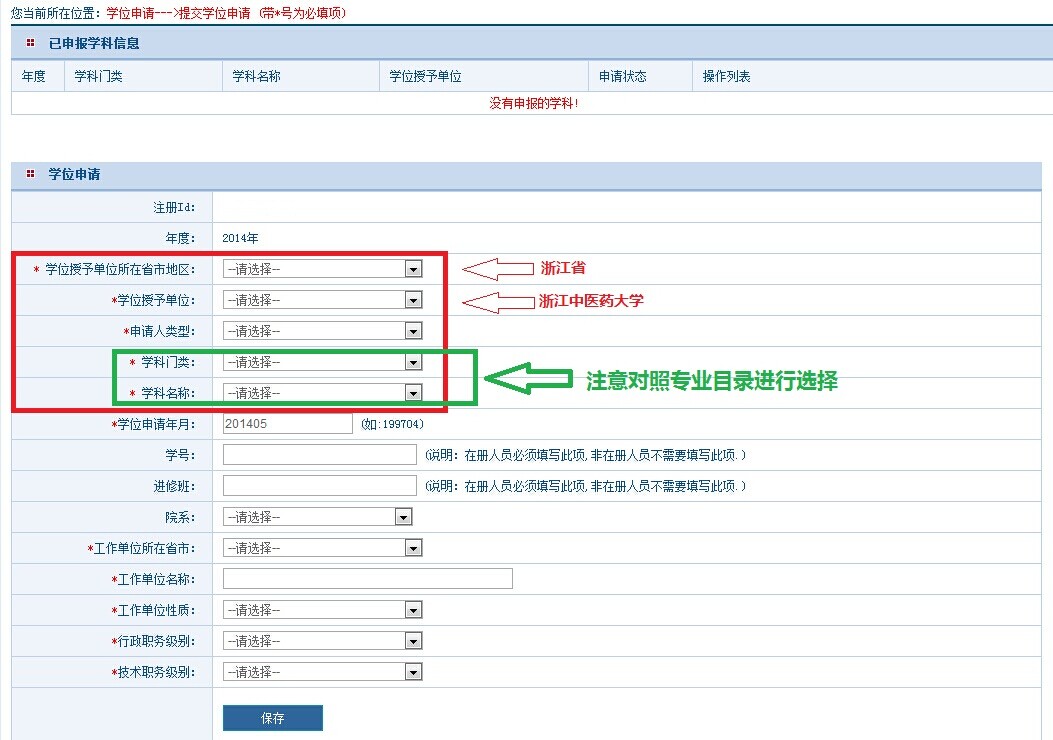Open the 工作单位所在省市 dropdown
This screenshot has height=740, width=1053.
coord(322,548)
